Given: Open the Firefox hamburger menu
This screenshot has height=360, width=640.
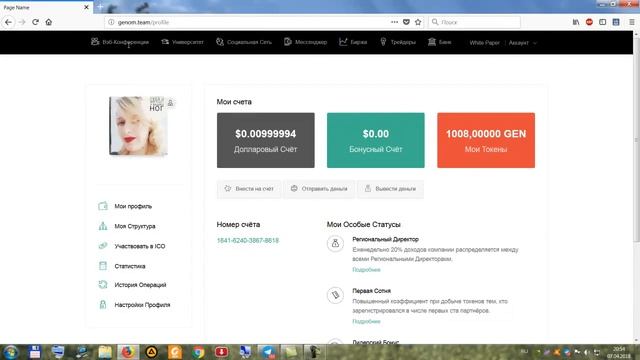Looking at the screenshot, I should click(x=631, y=22).
